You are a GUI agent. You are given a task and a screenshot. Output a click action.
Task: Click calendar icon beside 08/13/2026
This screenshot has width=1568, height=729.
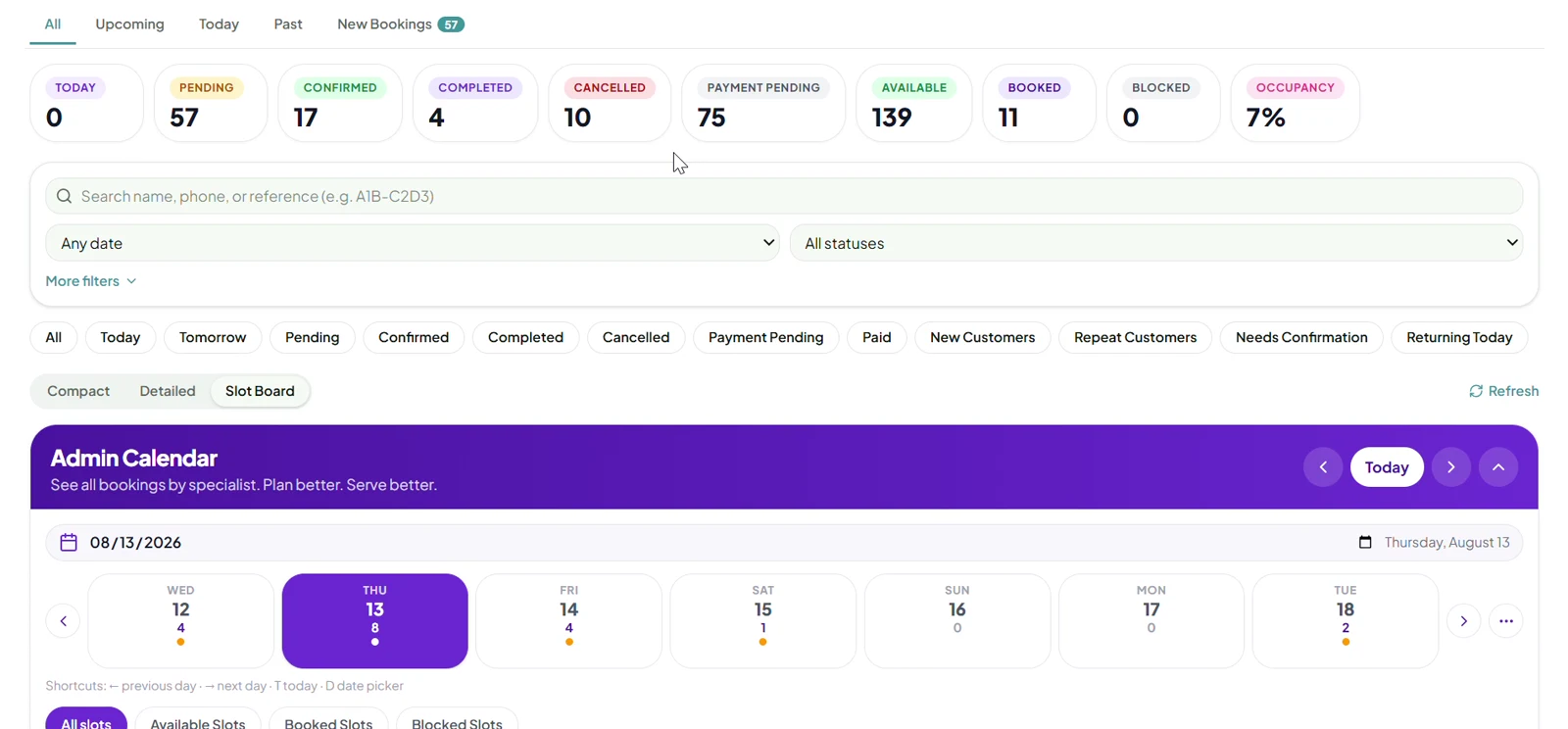coord(69,543)
